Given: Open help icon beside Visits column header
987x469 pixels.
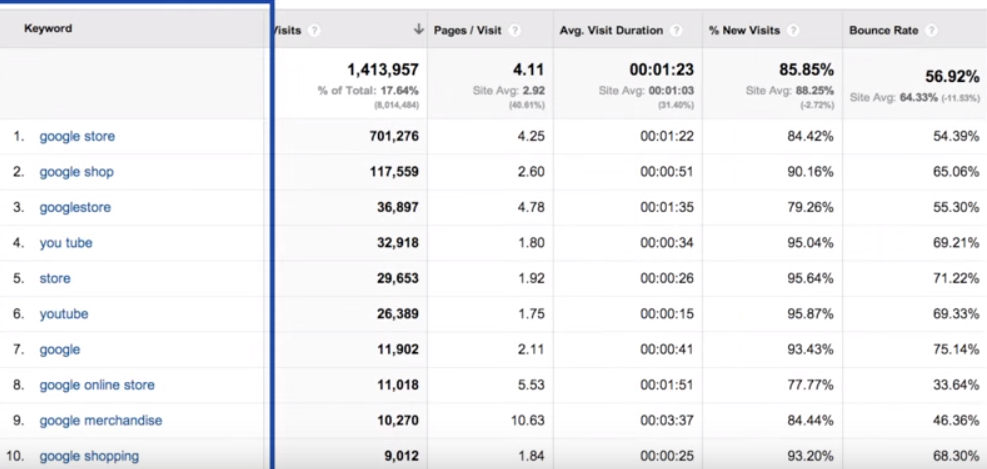Looking at the screenshot, I should click(x=314, y=30).
